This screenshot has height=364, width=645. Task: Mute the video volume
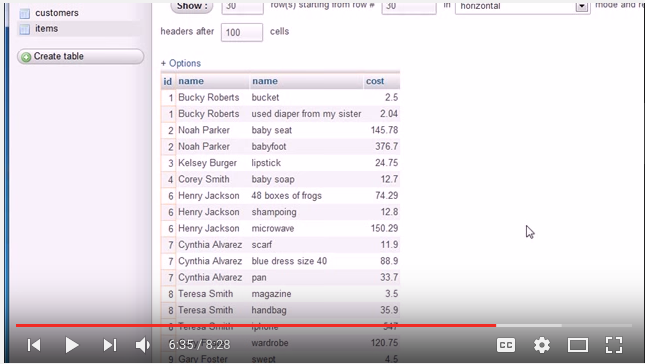pos(142,345)
